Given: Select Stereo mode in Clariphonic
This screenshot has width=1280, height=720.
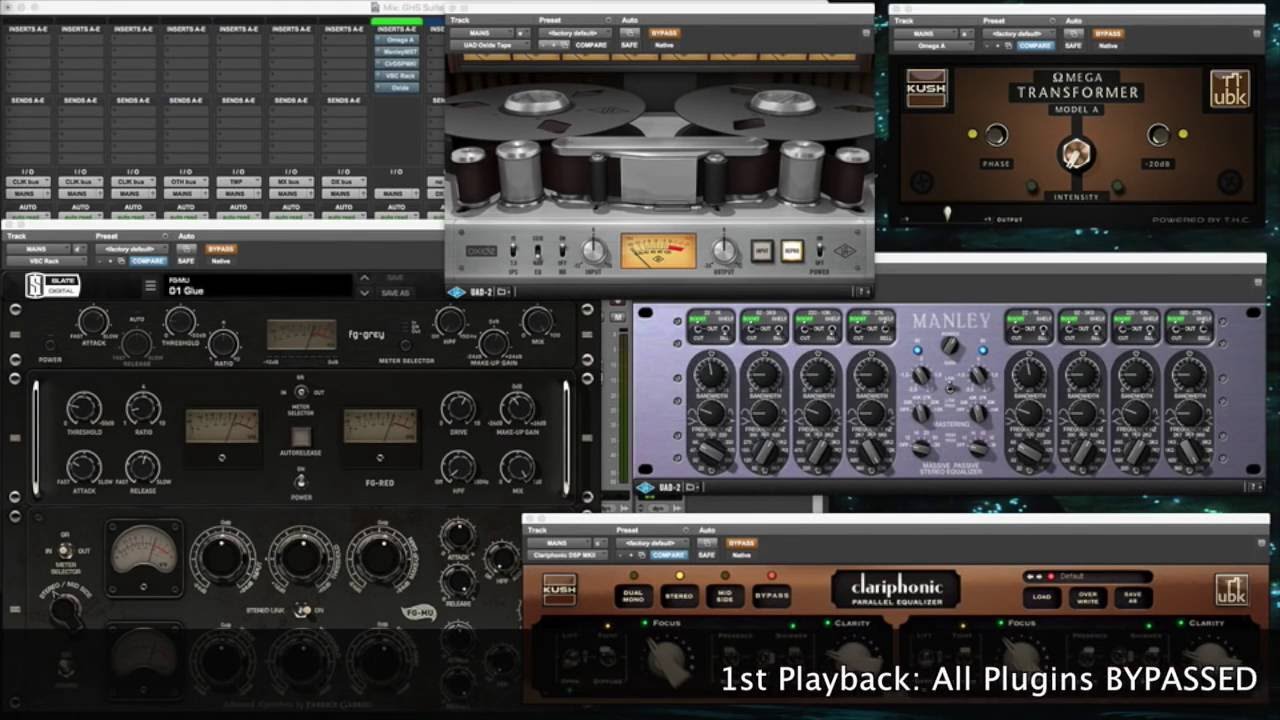Looking at the screenshot, I should coord(679,595).
